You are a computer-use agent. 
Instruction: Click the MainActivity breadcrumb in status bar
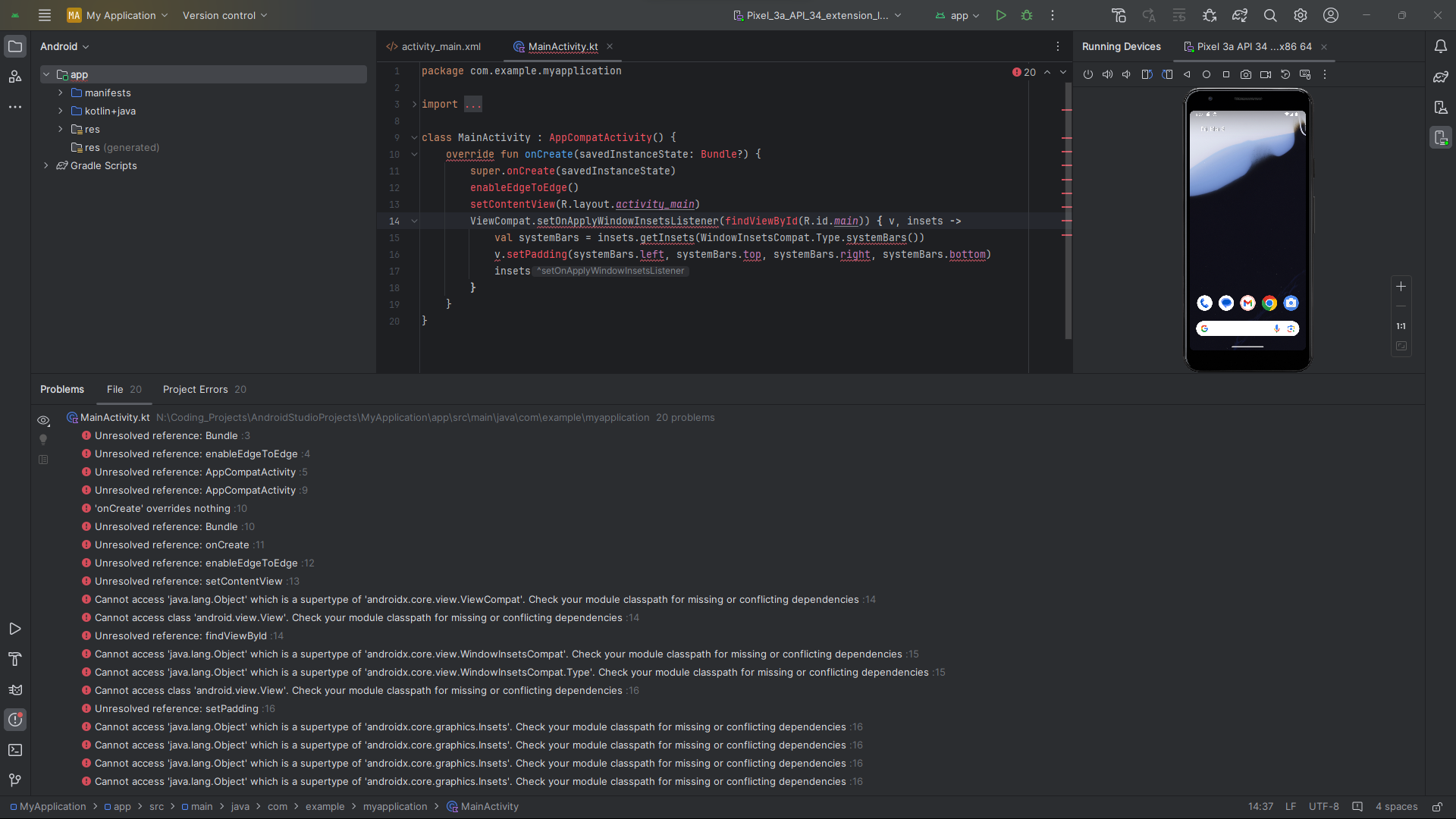[x=489, y=807]
